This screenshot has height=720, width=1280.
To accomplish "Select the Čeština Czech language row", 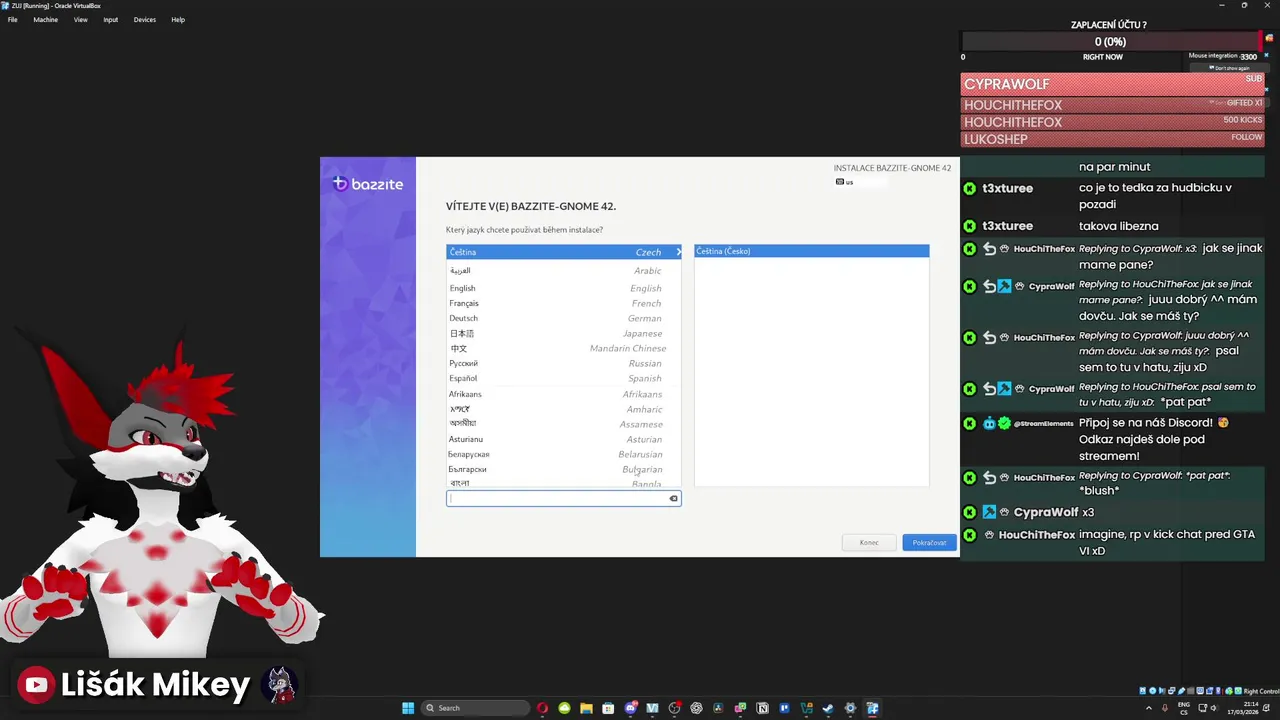I will [x=563, y=252].
